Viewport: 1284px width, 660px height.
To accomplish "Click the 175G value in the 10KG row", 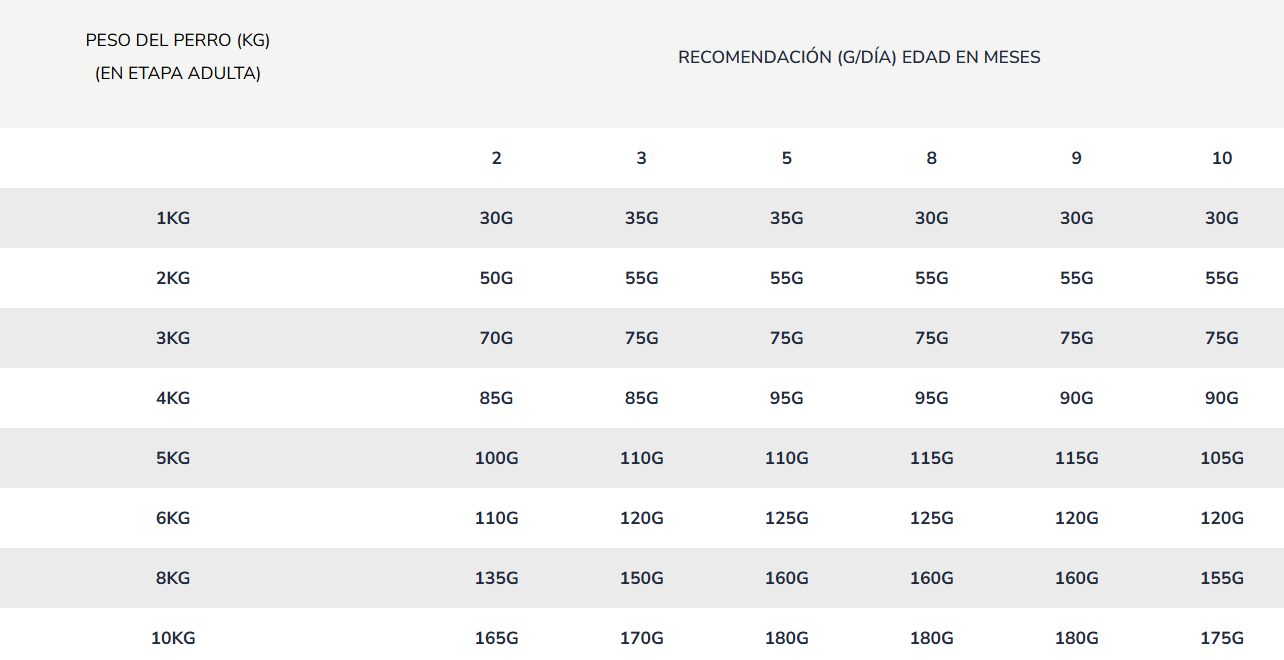I will [1222, 638].
